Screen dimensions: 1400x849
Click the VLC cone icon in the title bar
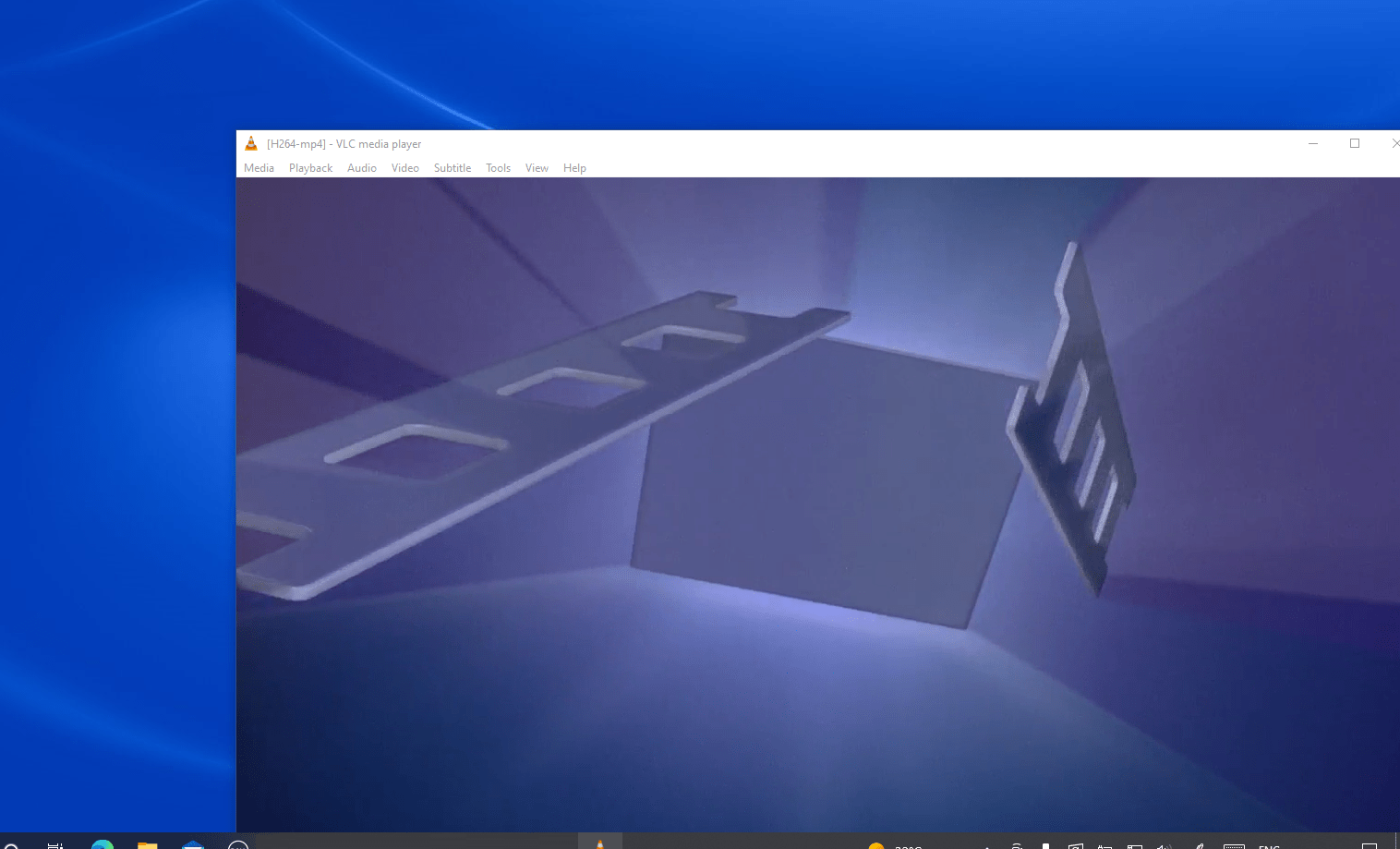click(250, 143)
